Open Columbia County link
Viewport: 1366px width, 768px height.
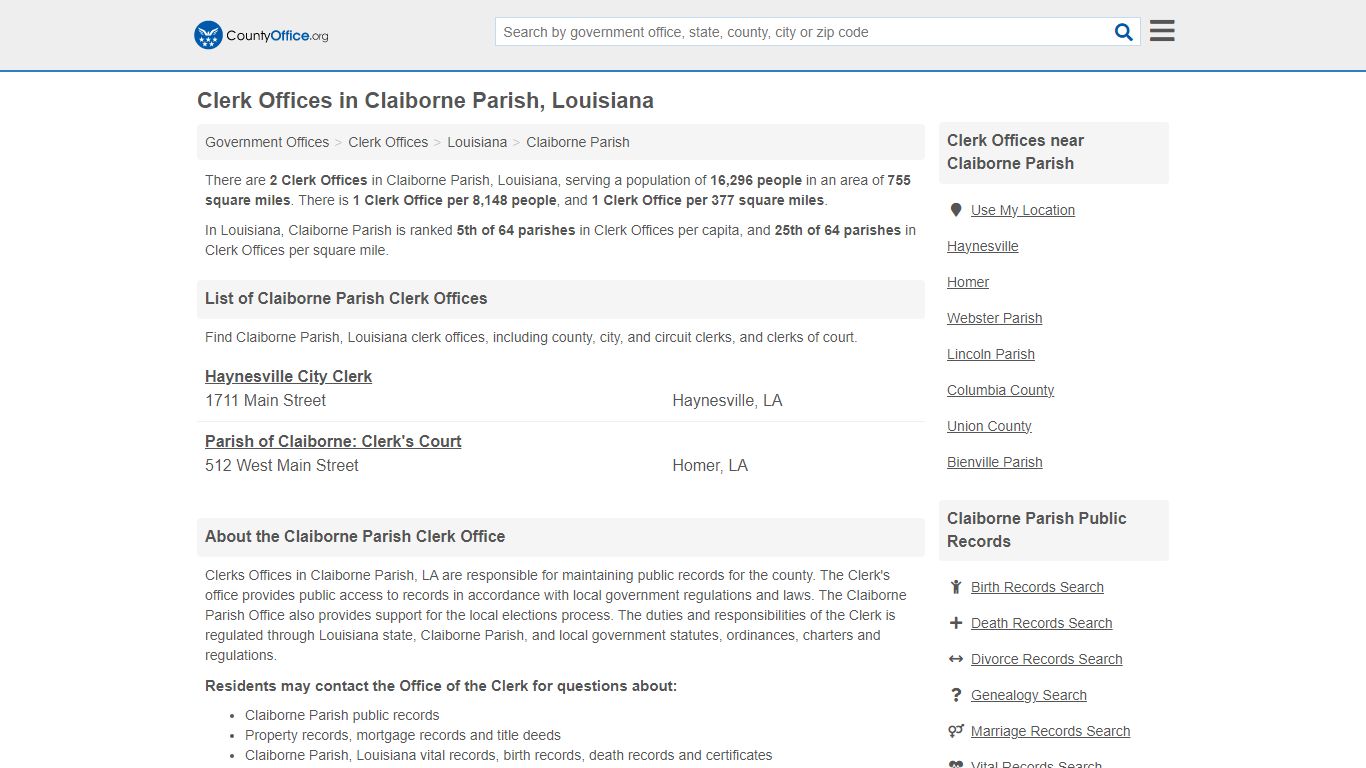[x=1001, y=390]
